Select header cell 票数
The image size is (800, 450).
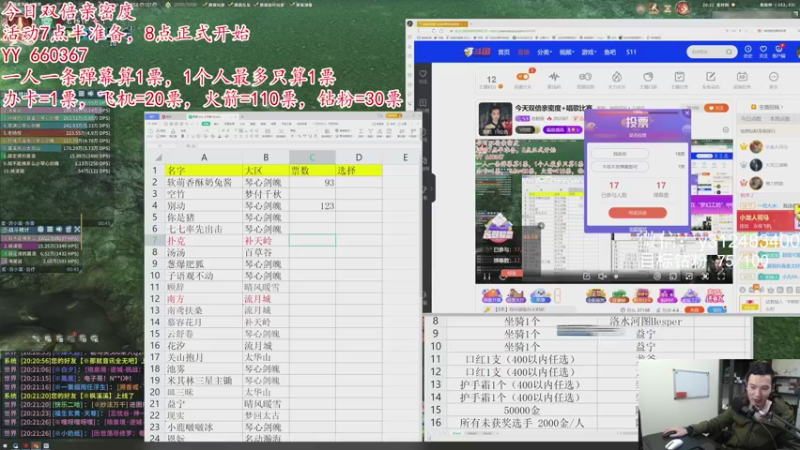[x=312, y=170]
